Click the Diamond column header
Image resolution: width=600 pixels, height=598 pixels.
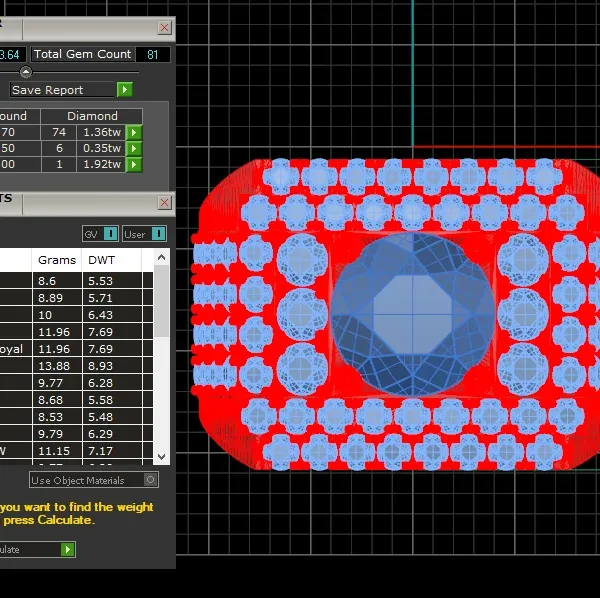coord(92,116)
